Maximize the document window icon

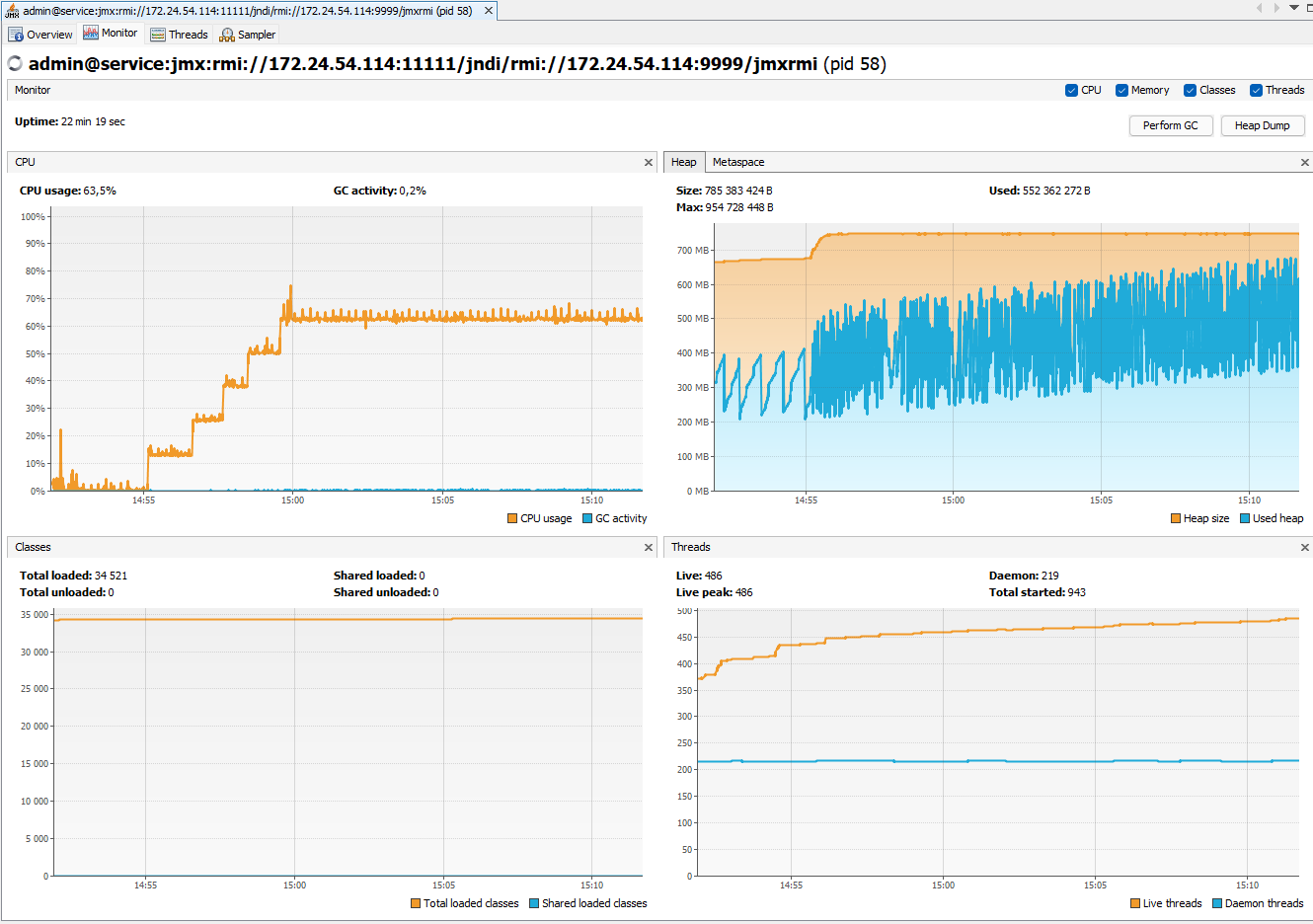(1309, 8)
